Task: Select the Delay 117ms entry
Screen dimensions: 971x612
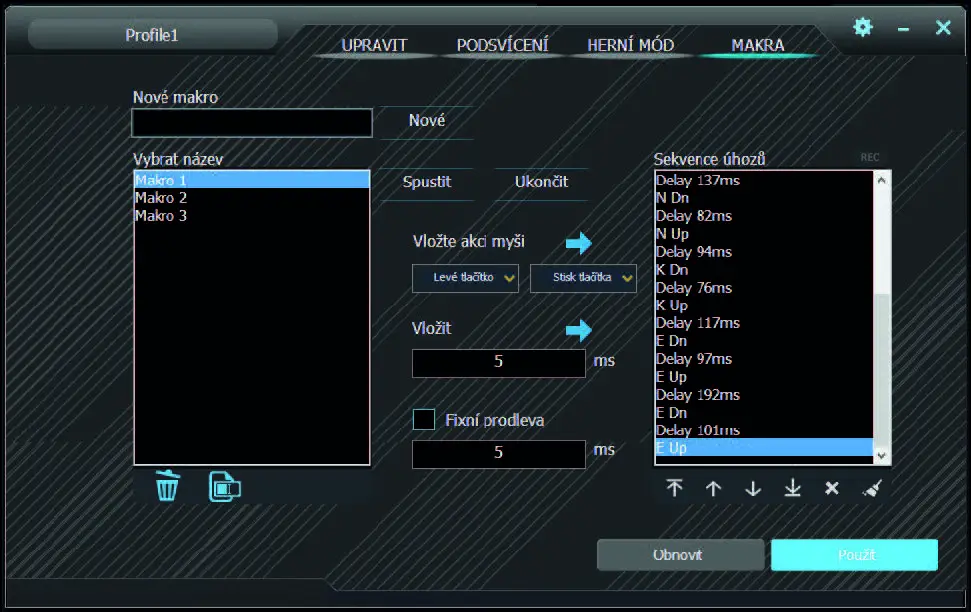Action: pyautogui.click(x=764, y=323)
